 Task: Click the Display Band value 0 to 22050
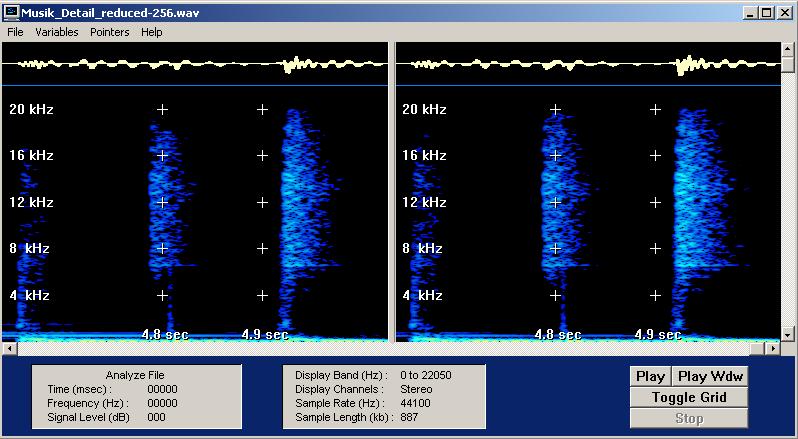tap(425, 375)
